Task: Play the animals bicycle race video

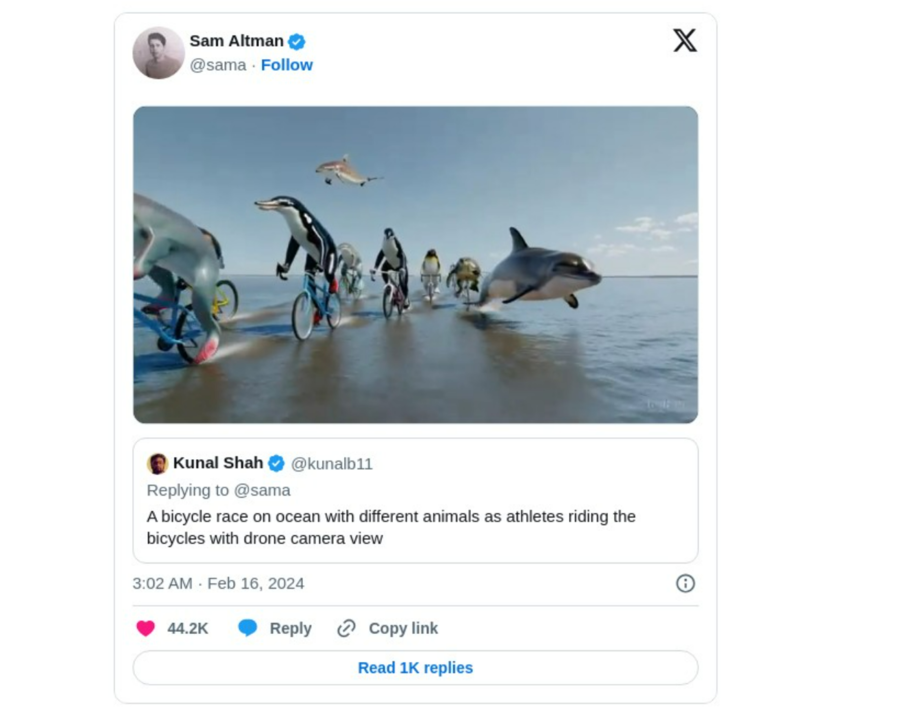Action: (416, 265)
